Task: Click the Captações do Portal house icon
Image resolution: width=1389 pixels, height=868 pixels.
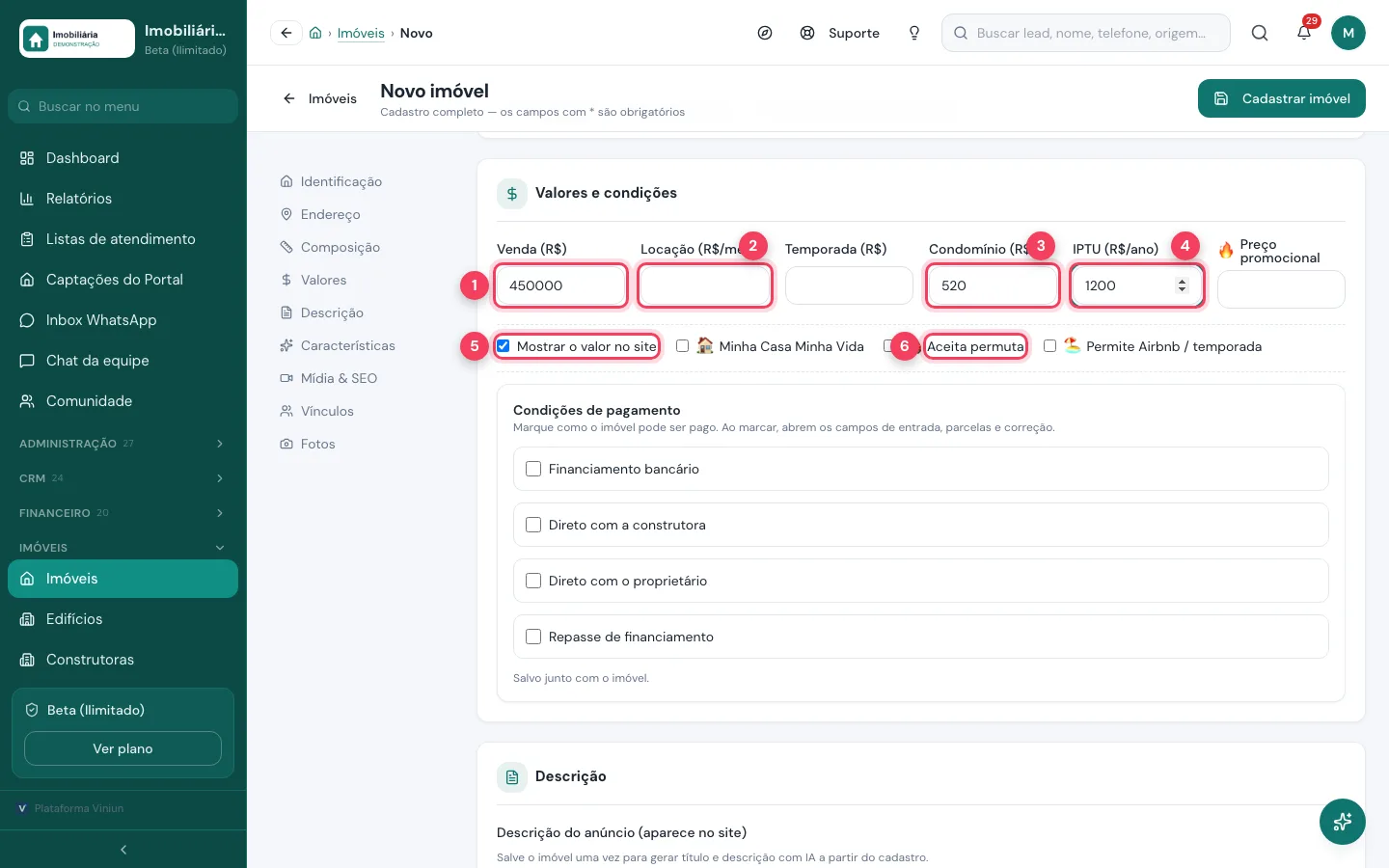Action: point(27,280)
